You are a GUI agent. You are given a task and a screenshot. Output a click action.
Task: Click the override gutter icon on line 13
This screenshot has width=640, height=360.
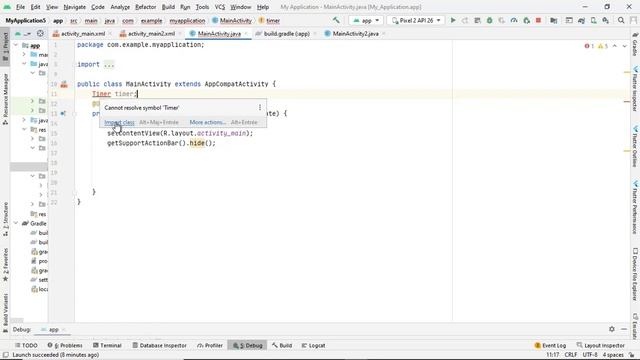click(63, 113)
